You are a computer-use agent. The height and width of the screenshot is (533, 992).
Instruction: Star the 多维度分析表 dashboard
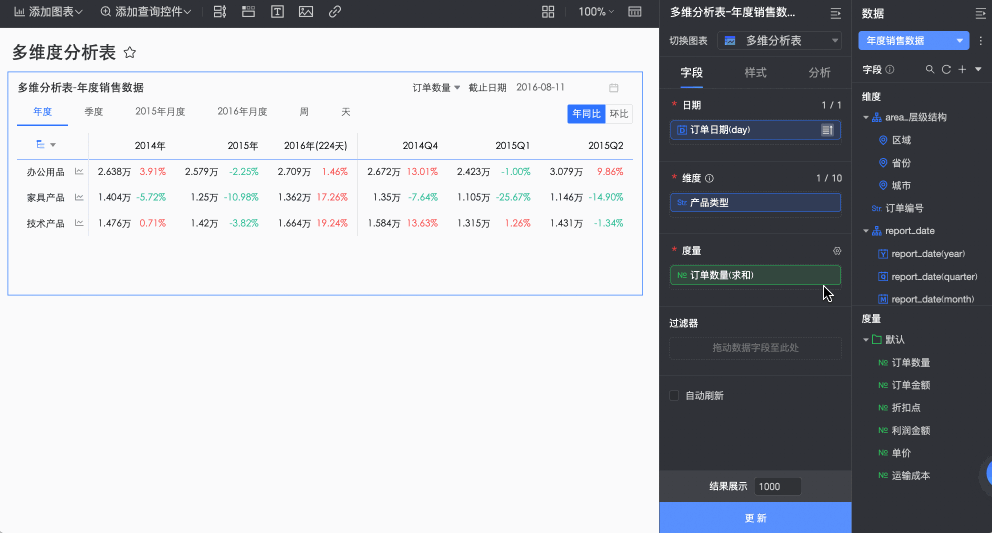(x=130, y=53)
